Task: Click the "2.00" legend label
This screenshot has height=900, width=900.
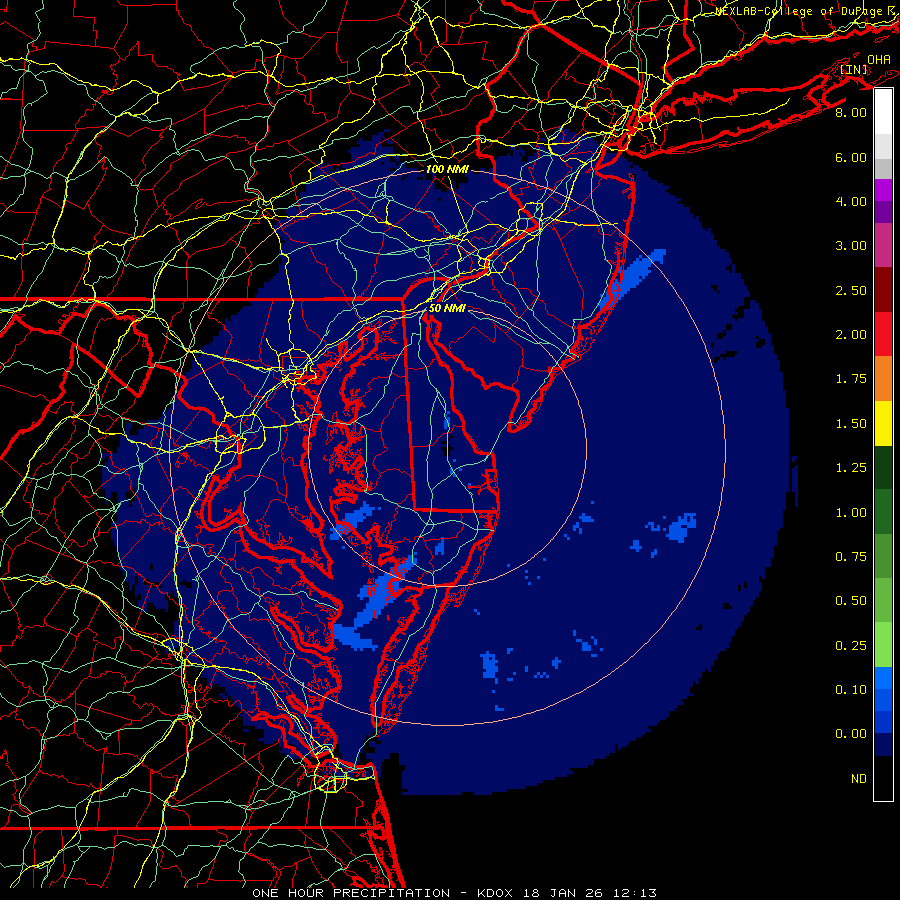Action: 851,335
